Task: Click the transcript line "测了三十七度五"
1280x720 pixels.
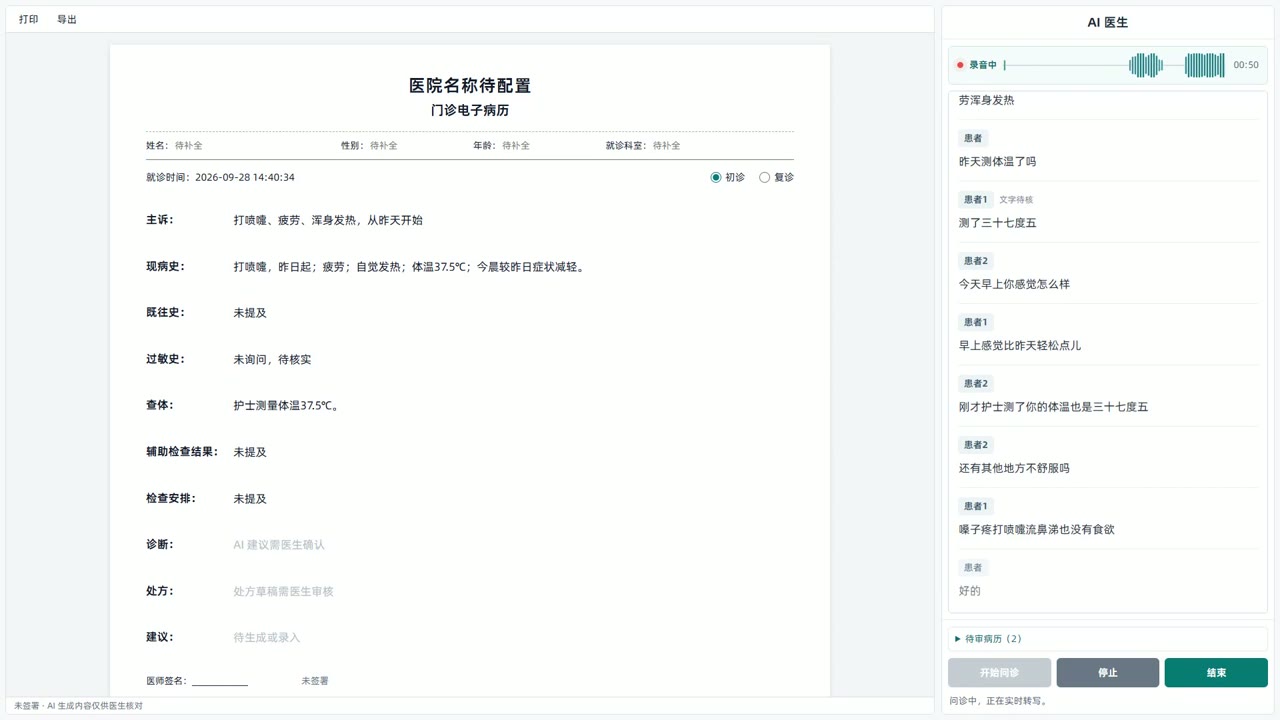Action: pyautogui.click(x=997, y=223)
